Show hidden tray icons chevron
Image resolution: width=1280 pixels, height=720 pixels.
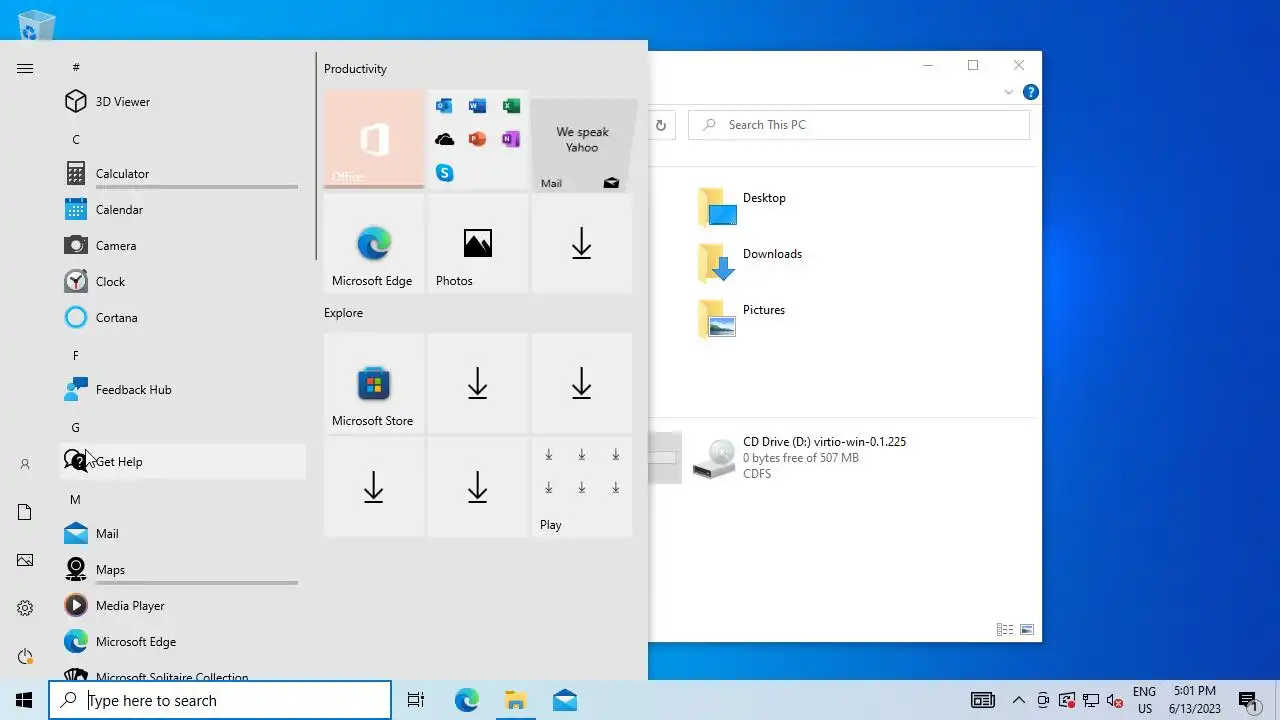coord(1018,700)
